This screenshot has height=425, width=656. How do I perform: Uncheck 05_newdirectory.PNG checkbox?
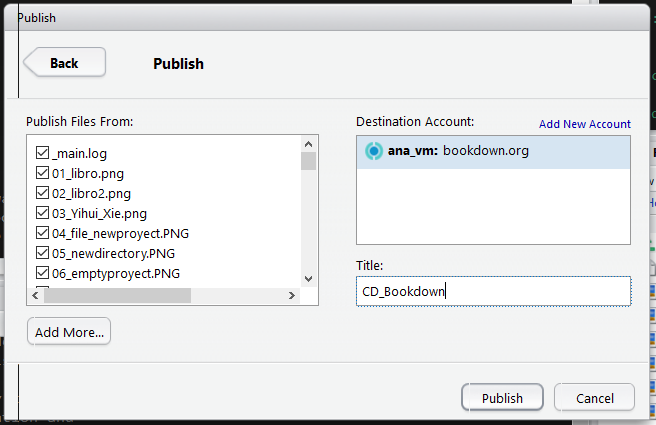coord(43,253)
